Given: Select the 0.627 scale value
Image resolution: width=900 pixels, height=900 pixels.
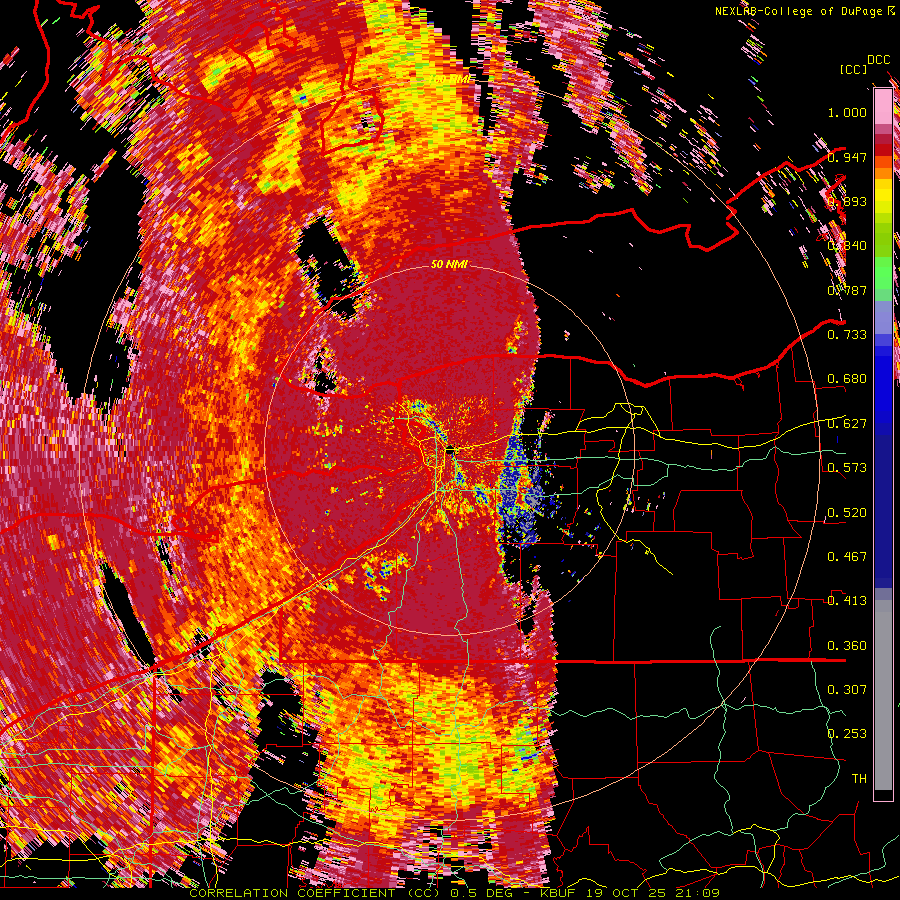Looking at the screenshot, I should point(847,424).
